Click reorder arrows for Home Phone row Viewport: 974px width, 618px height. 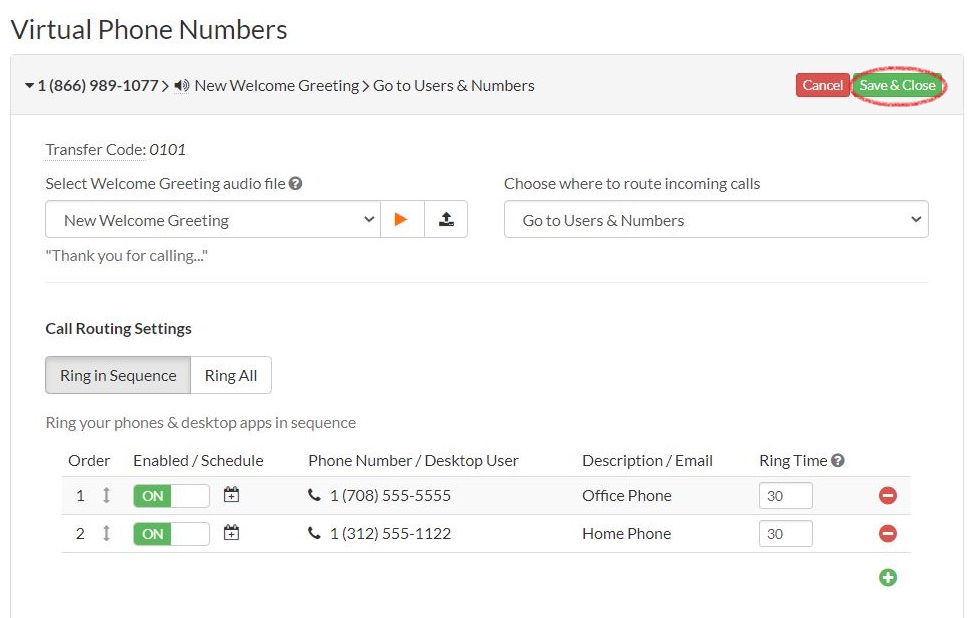tap(106, 533)
